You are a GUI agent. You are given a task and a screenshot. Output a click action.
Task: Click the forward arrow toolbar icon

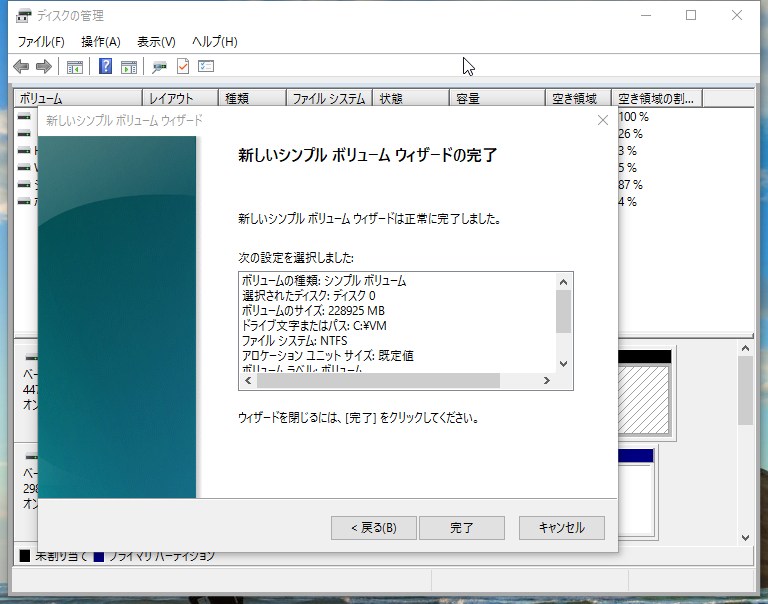point(44,66)
